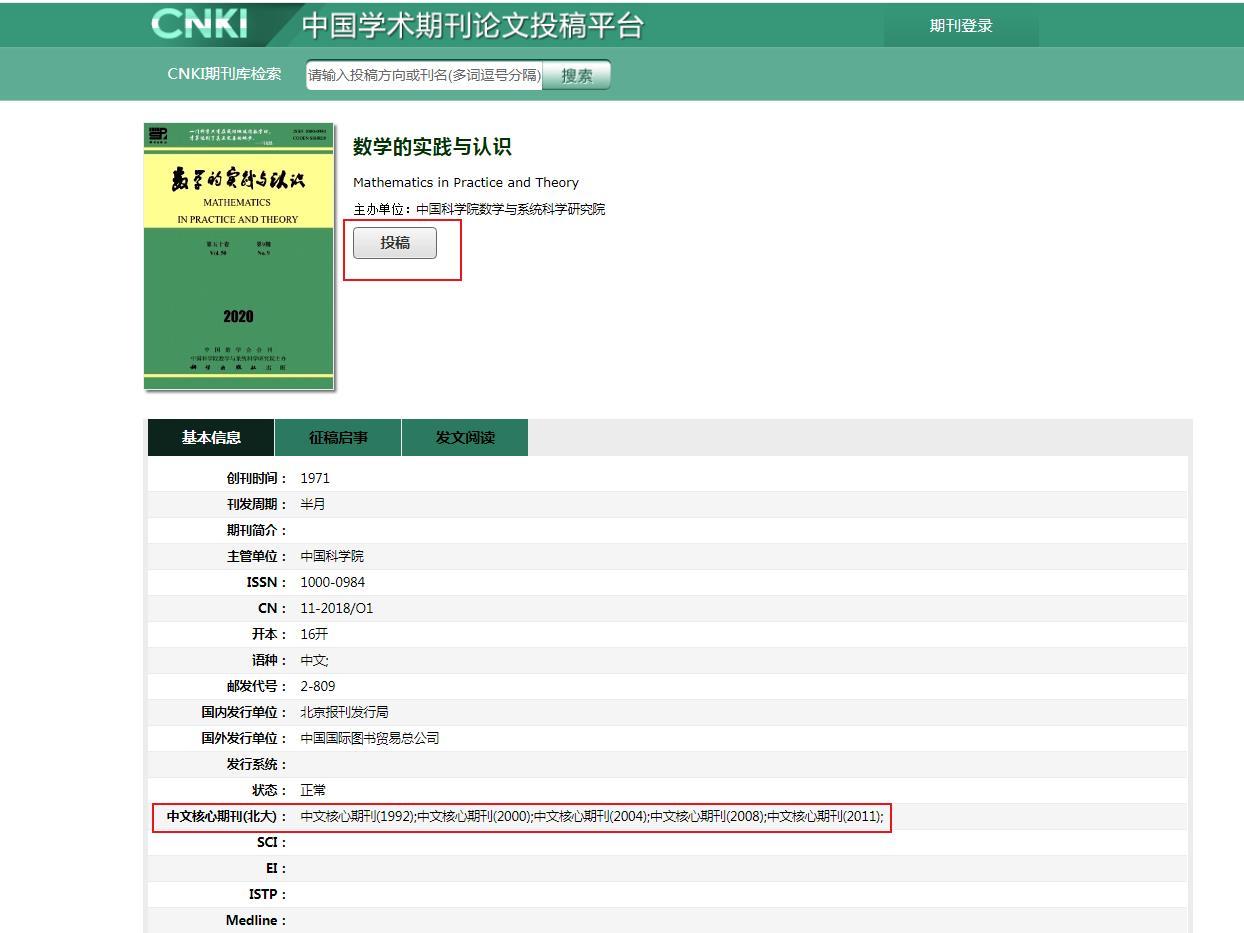Focus the journal search input field
The height and width of the screenshot is (933, 1244).
[x=424, y=75]
